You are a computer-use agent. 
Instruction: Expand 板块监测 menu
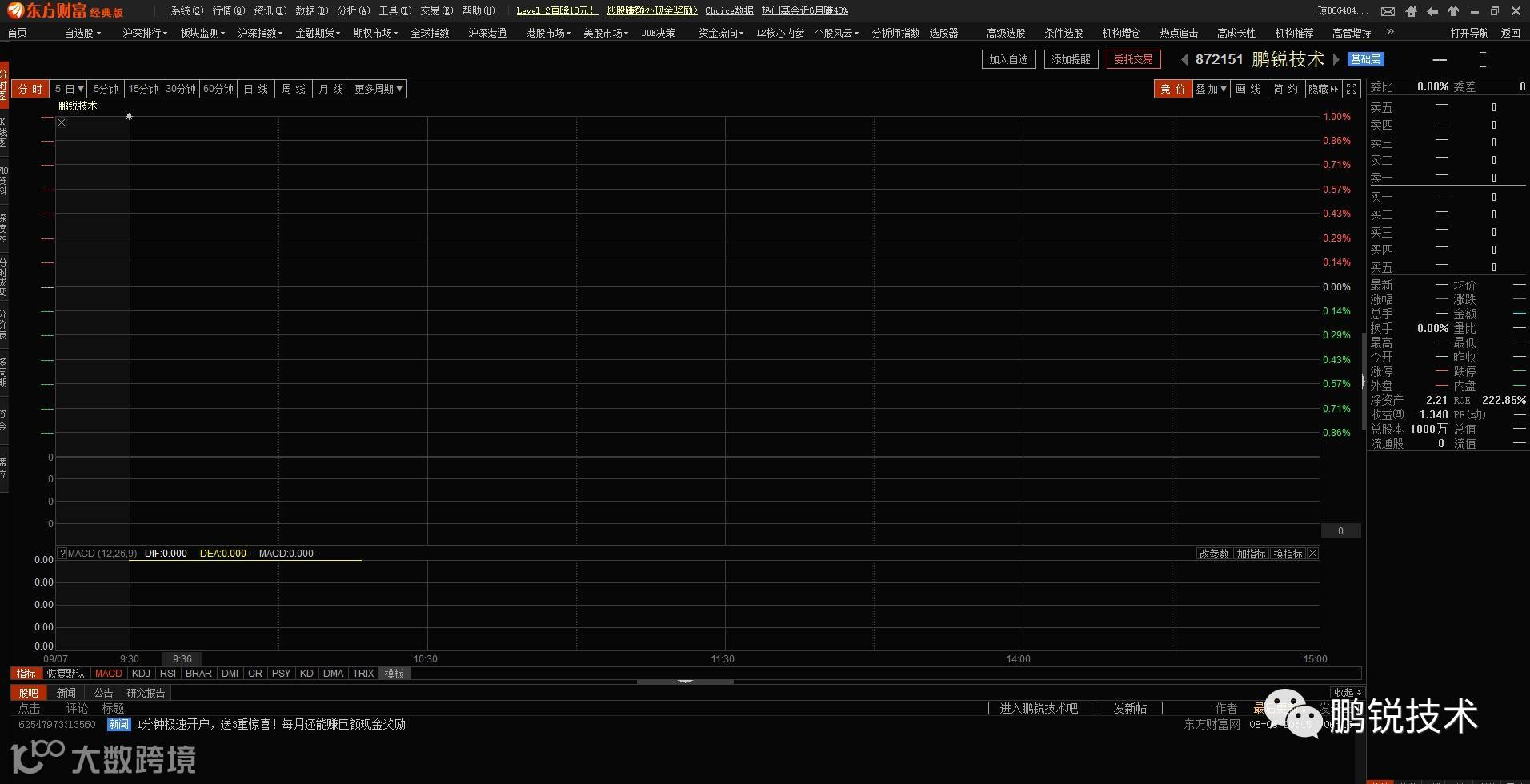coord(202,33)
